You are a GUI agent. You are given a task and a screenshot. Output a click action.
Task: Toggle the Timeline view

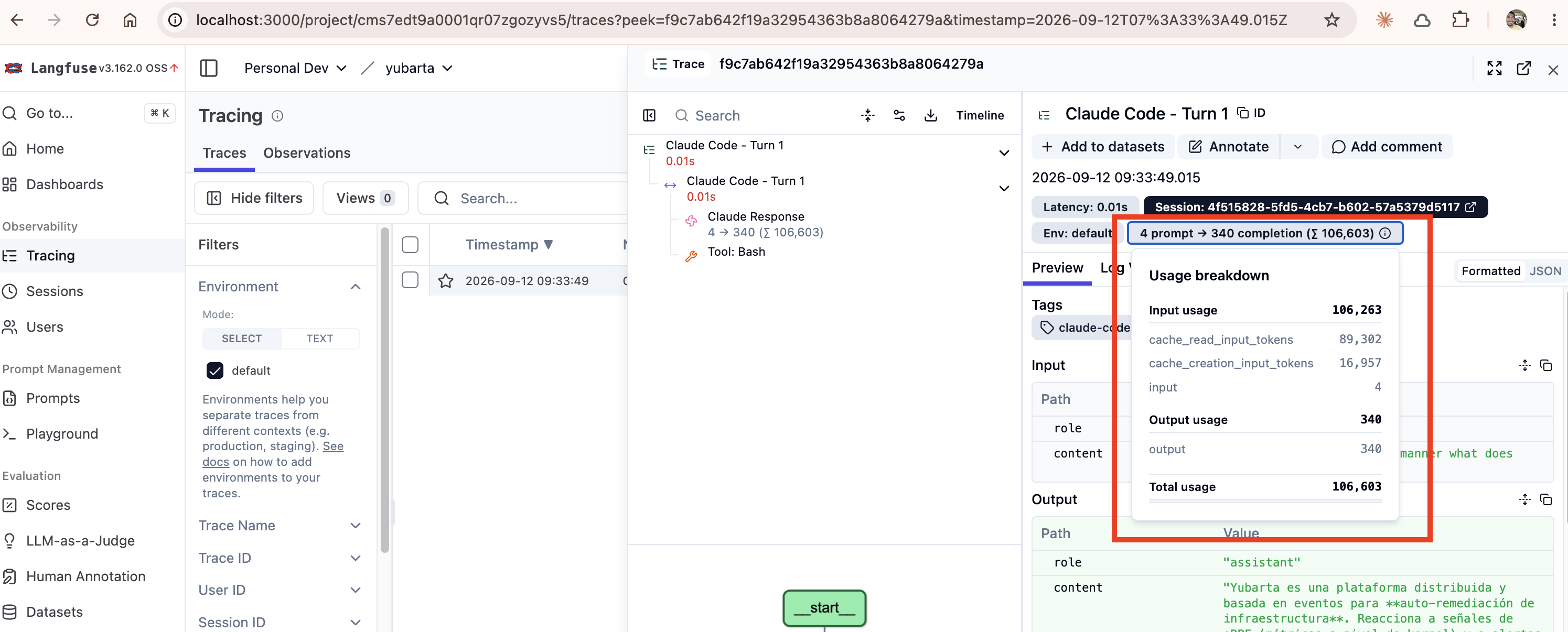point(980,116)
